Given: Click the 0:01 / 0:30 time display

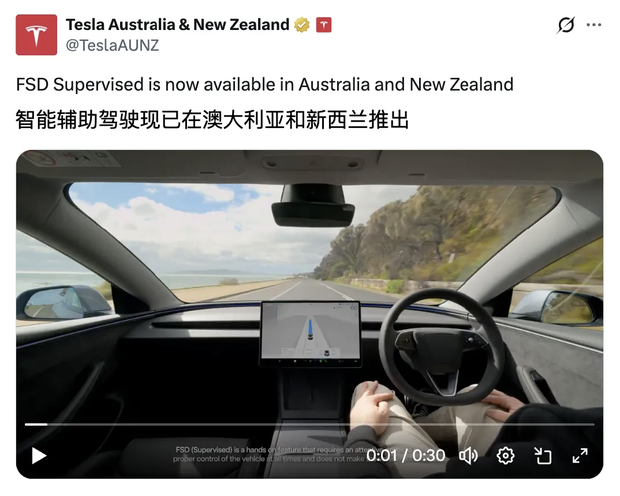Looking at the screenshot, I should [406, 456].
